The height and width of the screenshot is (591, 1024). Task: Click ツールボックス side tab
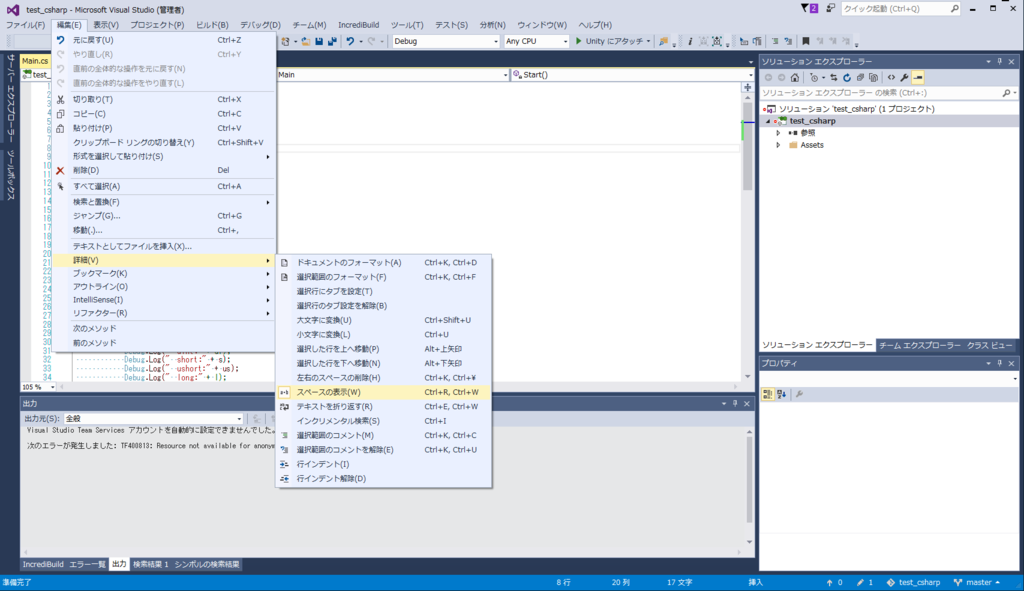coord(10,175)
